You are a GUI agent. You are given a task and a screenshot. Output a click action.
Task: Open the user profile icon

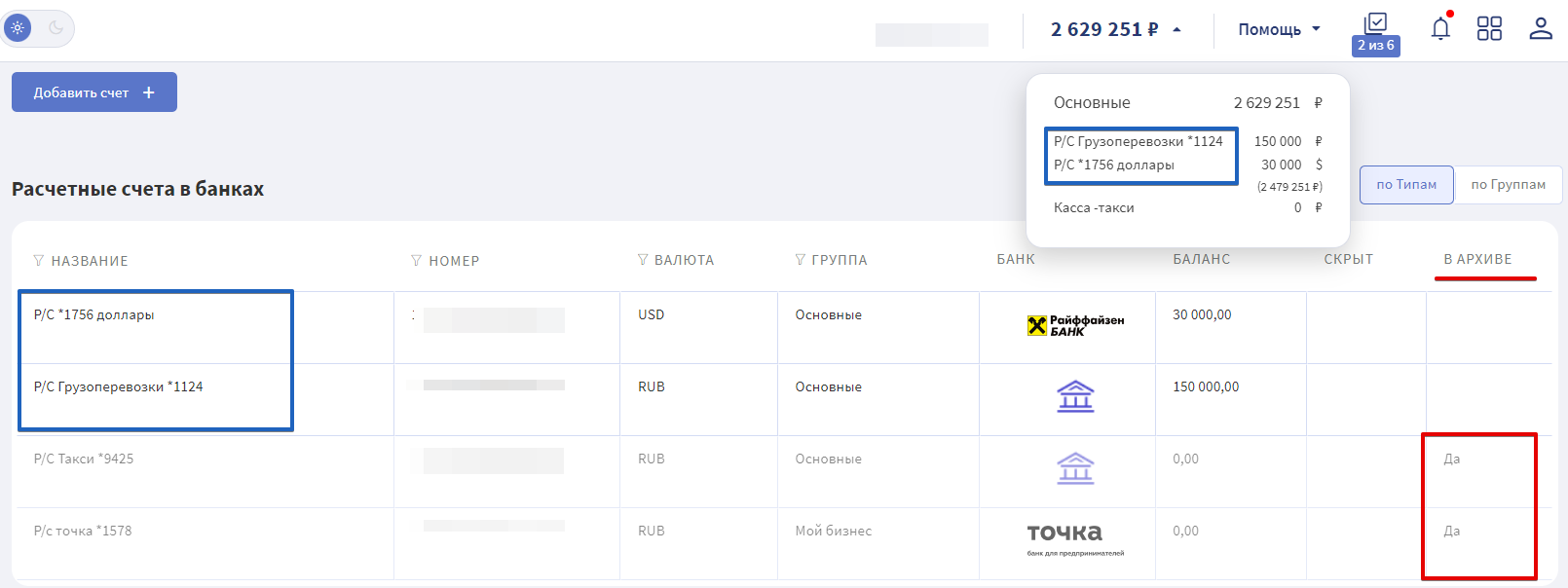pyautogui.click(x=1540, y=29)
